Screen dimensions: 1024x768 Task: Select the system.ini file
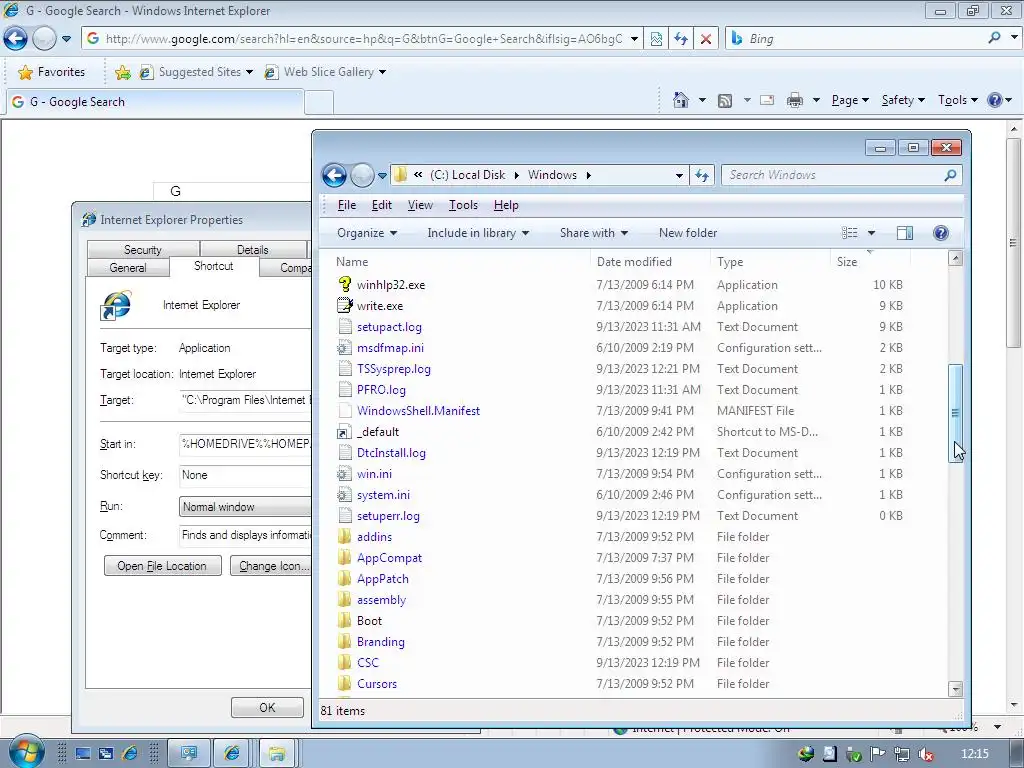[x=383, y=495]
